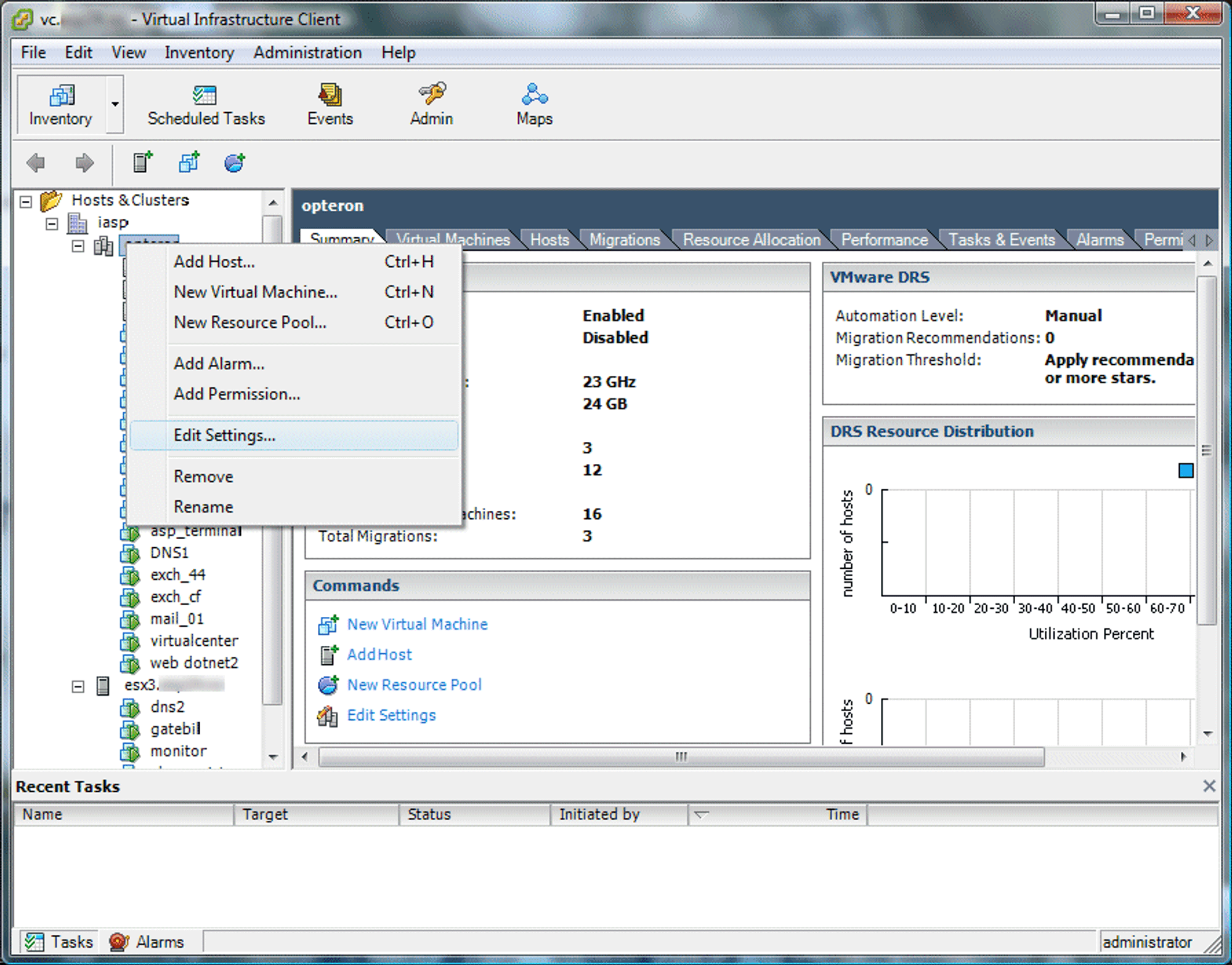Click the Edit Settings link in Commands

click(x=391, y=715)
